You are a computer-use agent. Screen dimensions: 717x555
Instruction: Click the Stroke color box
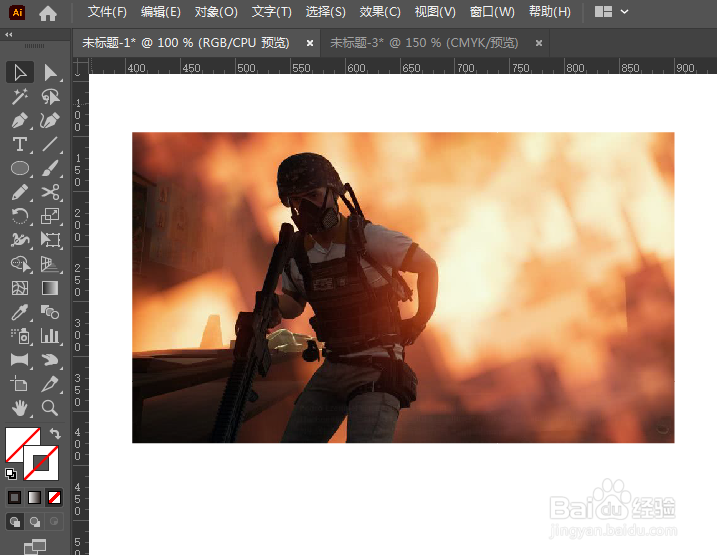(41, 463)
